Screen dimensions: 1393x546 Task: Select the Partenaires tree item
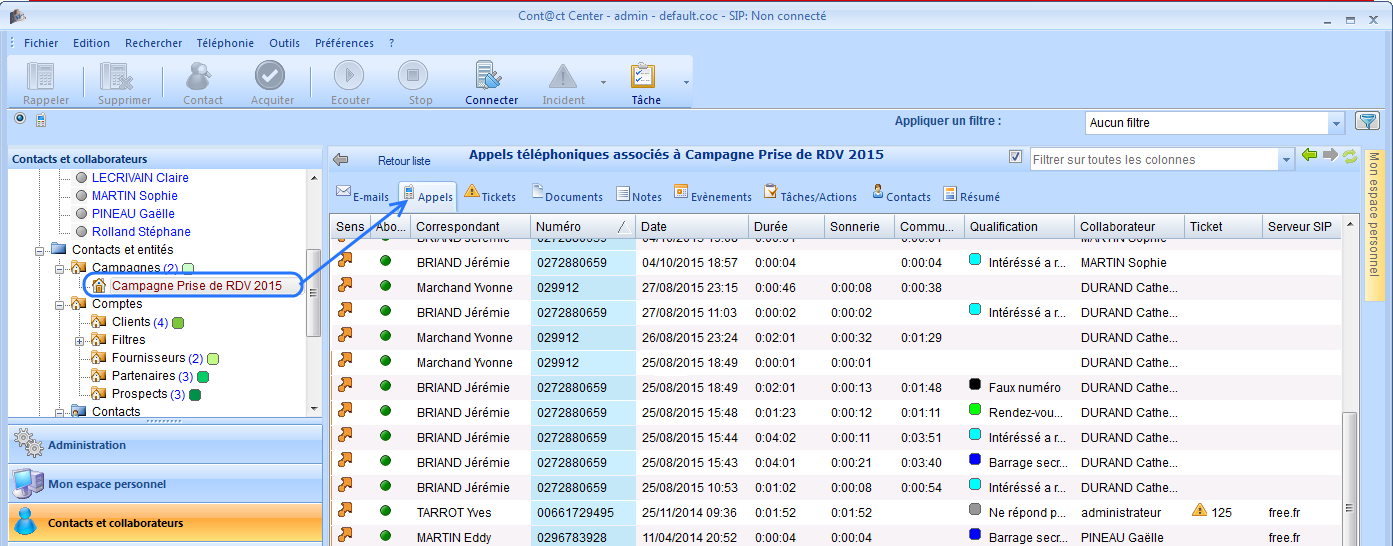tap(143, 376)
